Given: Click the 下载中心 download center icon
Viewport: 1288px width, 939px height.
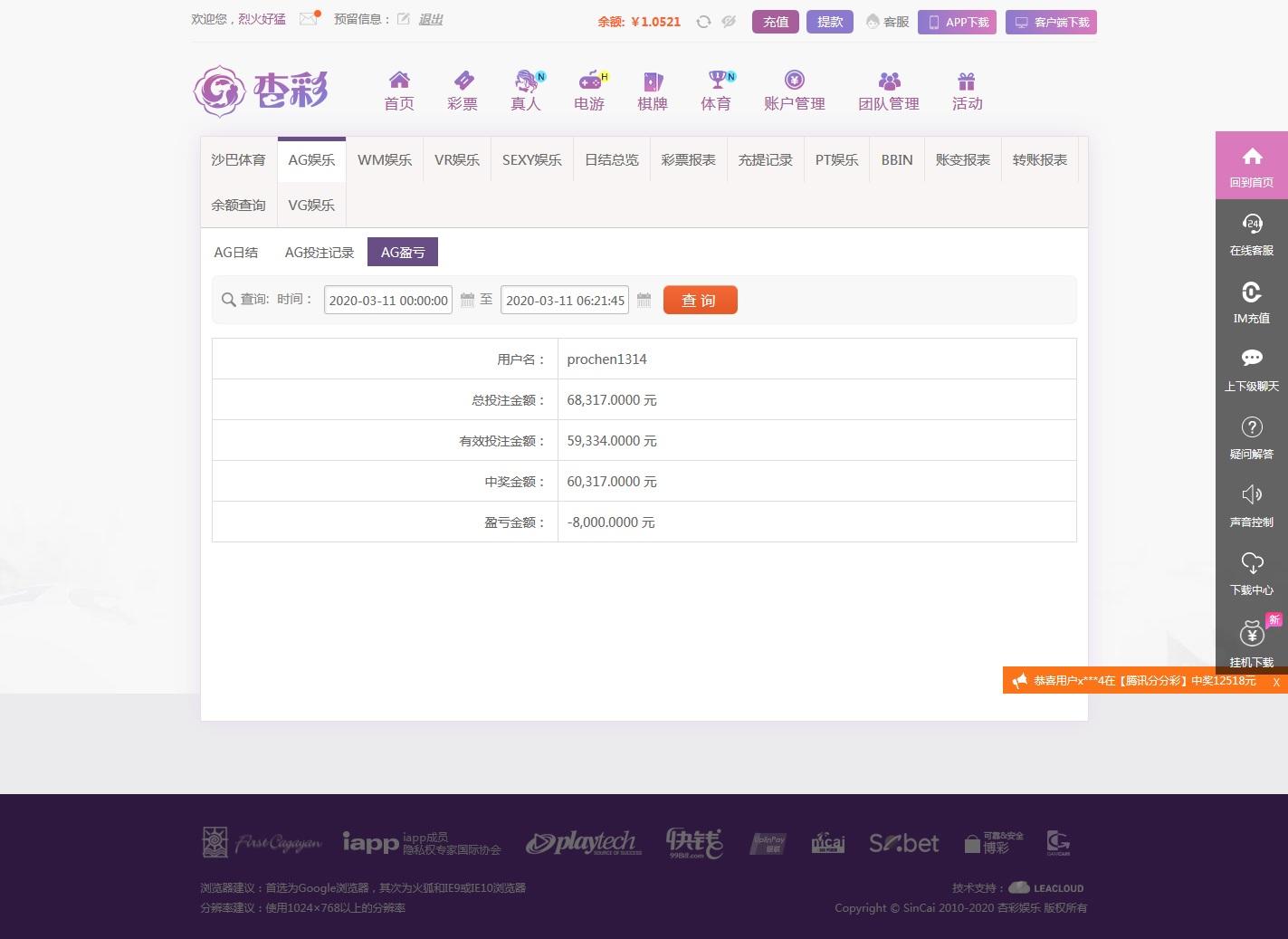Looking at the screenshot, I should pyautogui.click(x=1251, y=572).
